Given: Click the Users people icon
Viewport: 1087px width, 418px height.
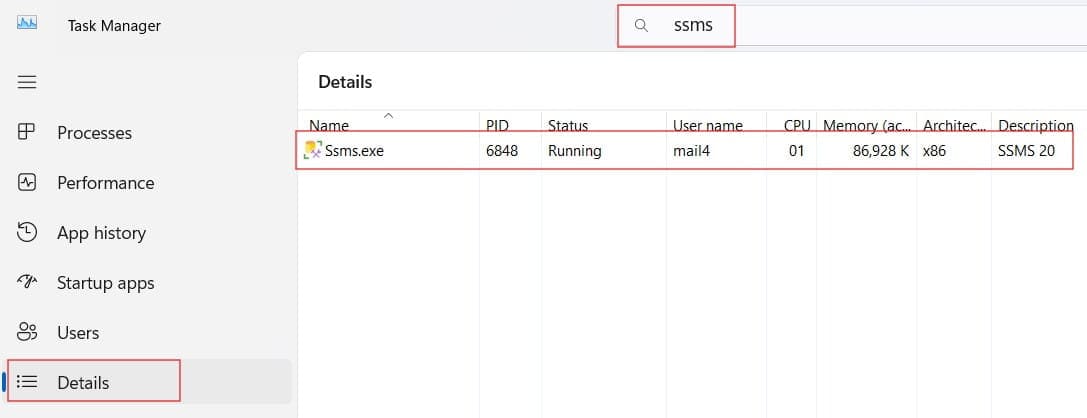Looking at the screenshot, I should 26,332.
